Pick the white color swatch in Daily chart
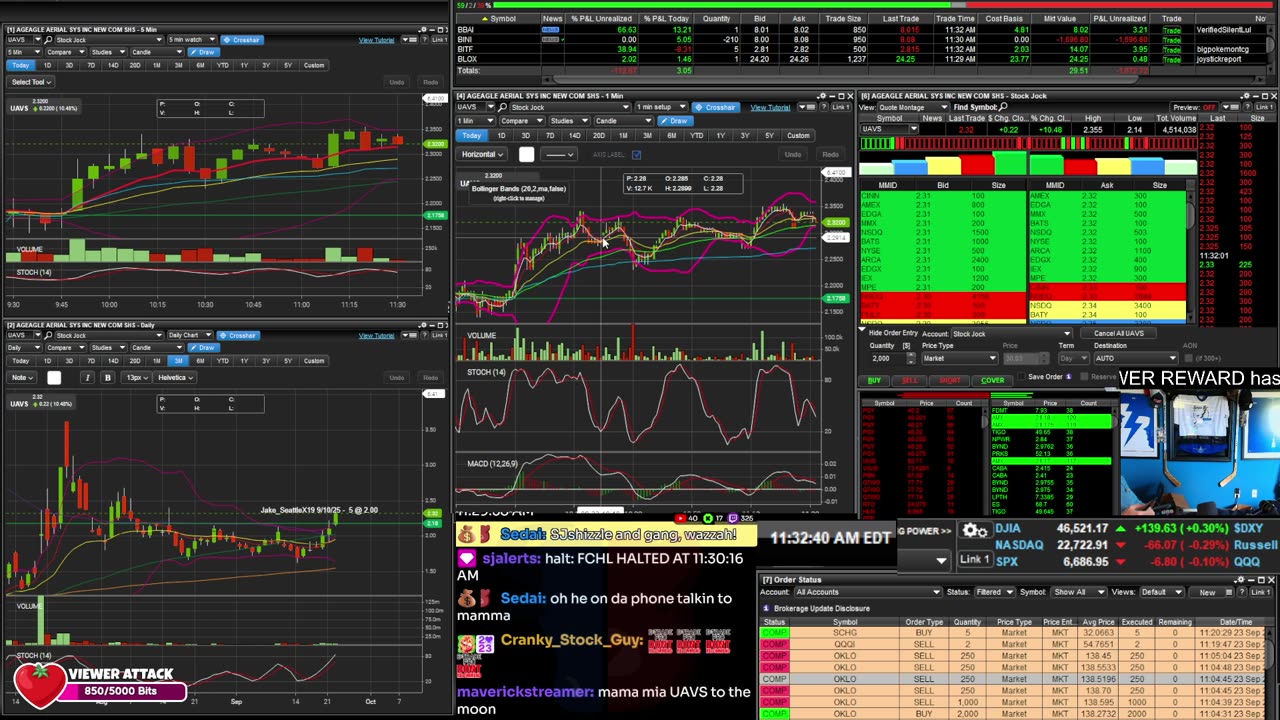 click(x=54, y=377)
